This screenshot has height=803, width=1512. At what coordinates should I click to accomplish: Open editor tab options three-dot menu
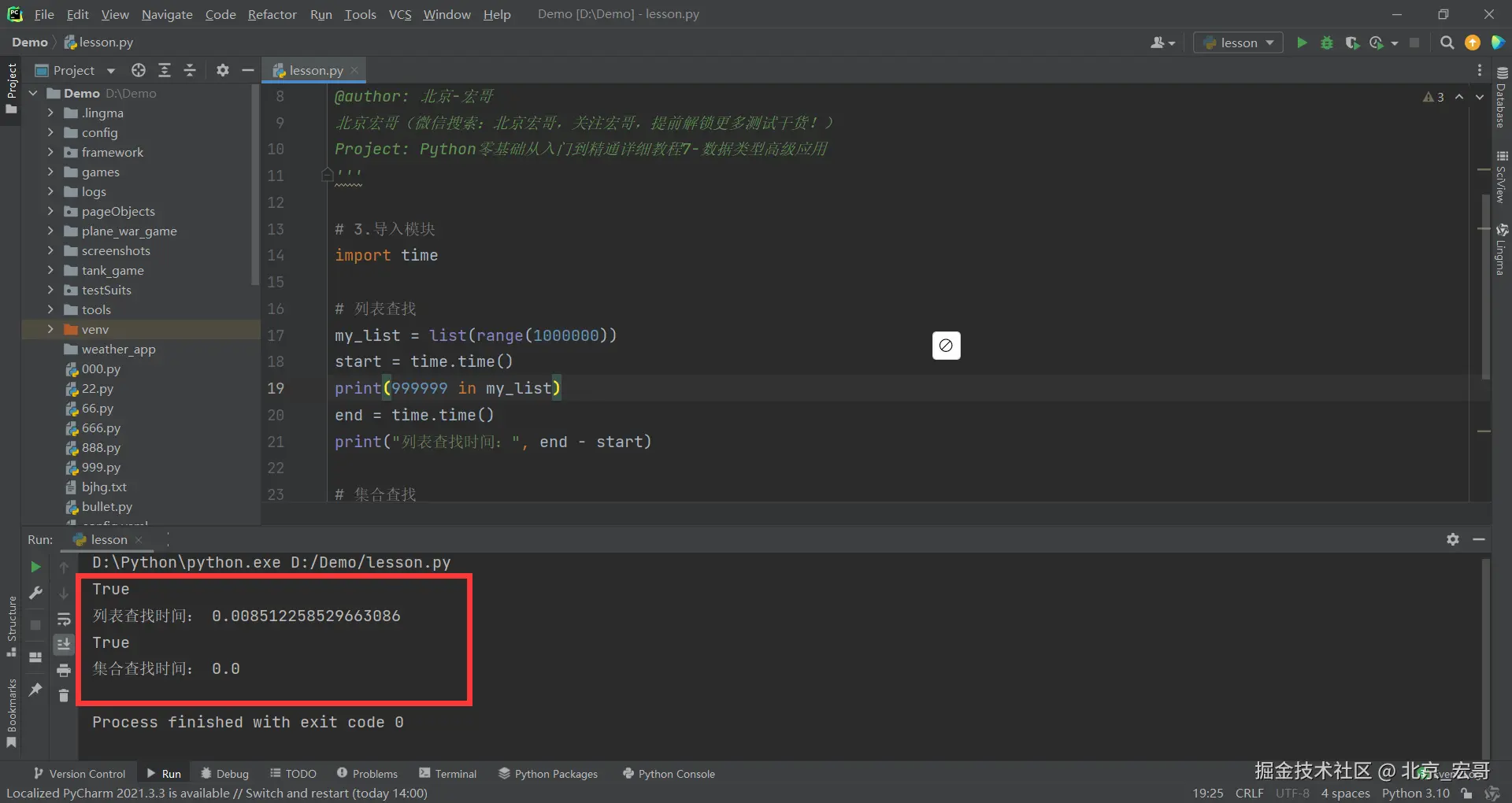(x=1480, y=70)
